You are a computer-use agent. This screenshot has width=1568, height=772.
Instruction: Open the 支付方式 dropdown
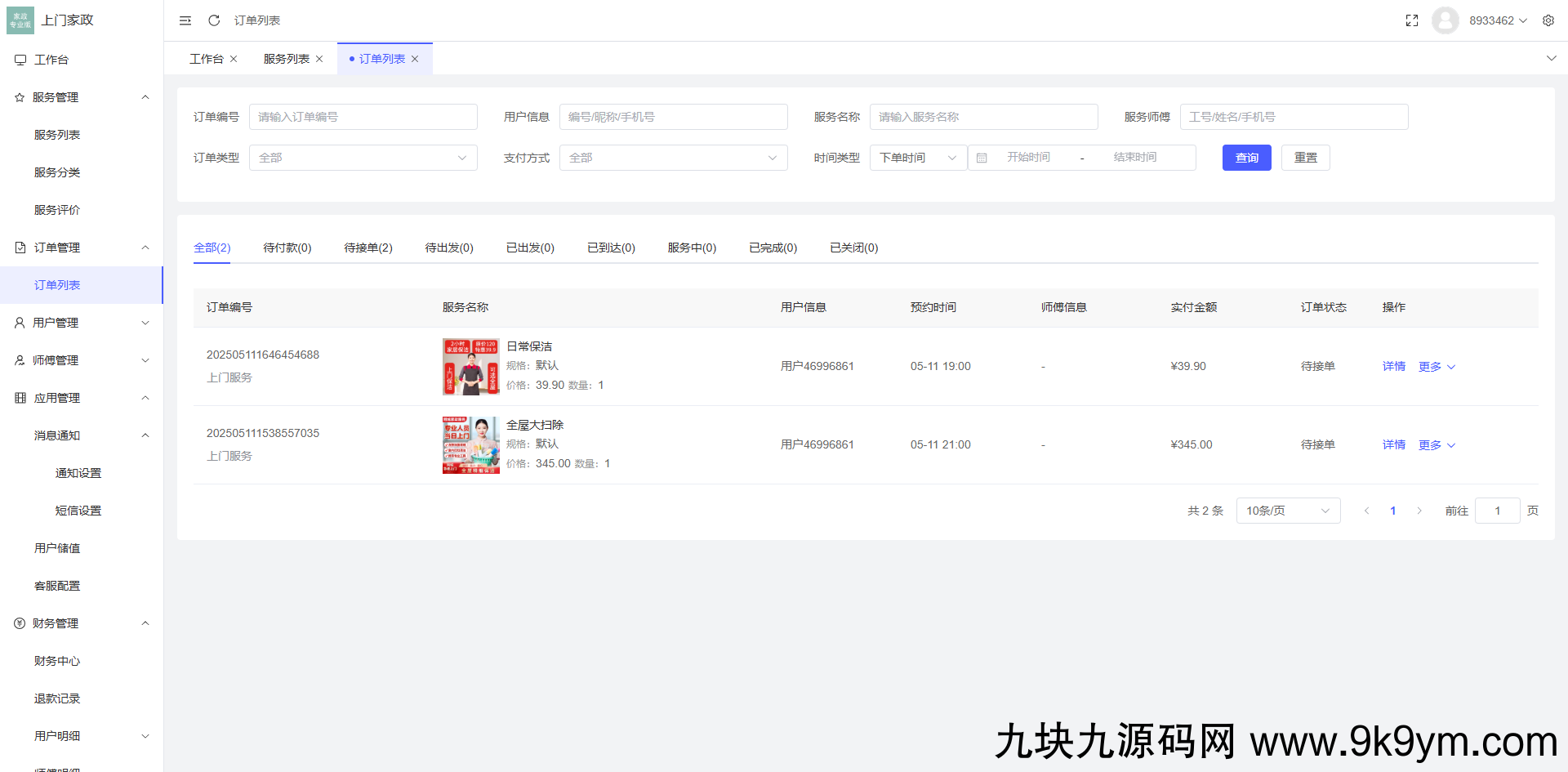tap(673, 157)
